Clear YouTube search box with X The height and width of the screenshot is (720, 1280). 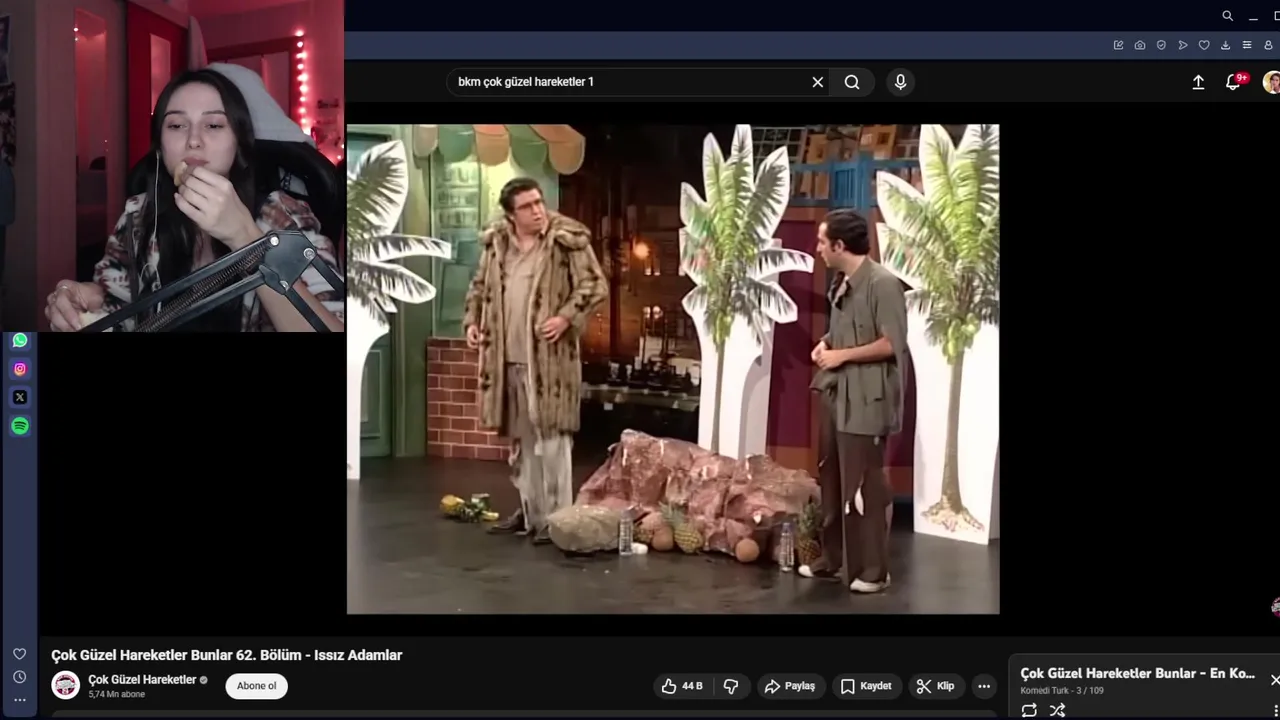click(x=818, y=82)
